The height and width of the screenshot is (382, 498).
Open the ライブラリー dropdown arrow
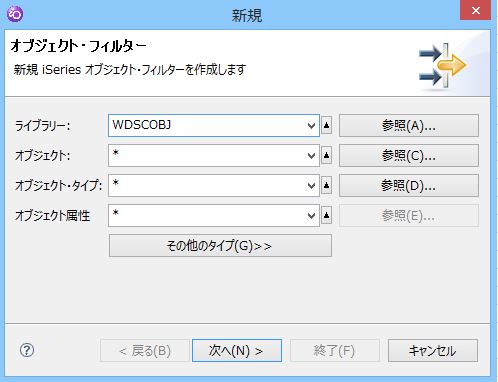click(x=311, y=126)
